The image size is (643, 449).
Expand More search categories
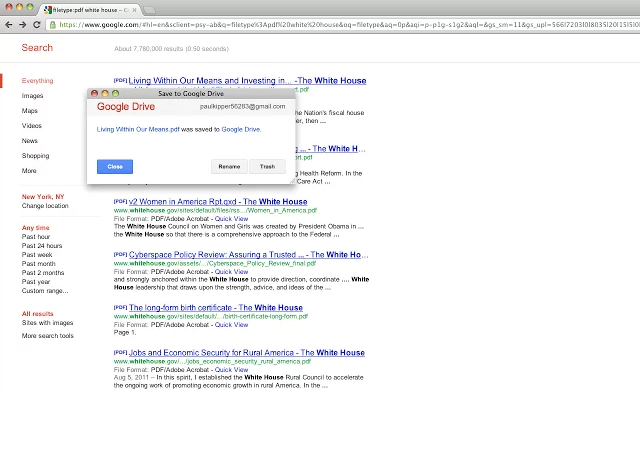(x=29, y=171)
